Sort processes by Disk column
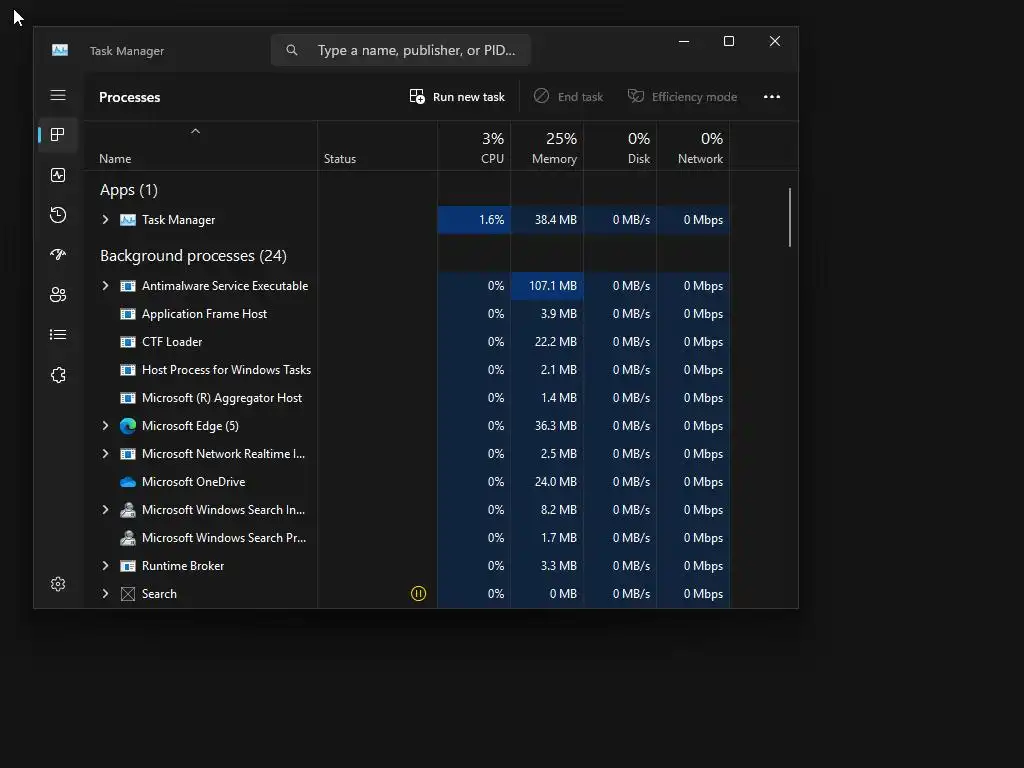The width and height of the screenshot is (1024, 768). coord(620,146)
